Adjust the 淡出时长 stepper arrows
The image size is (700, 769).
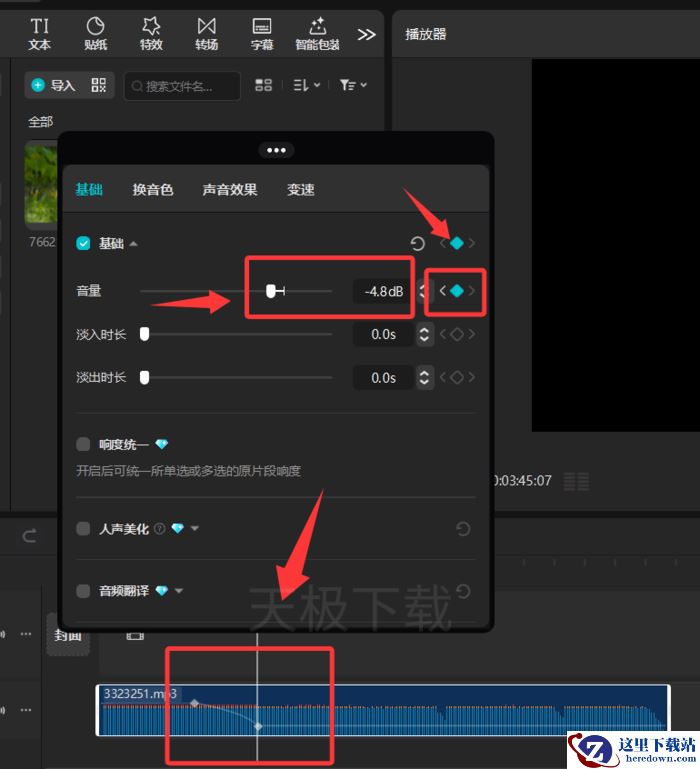pos(424,378)
